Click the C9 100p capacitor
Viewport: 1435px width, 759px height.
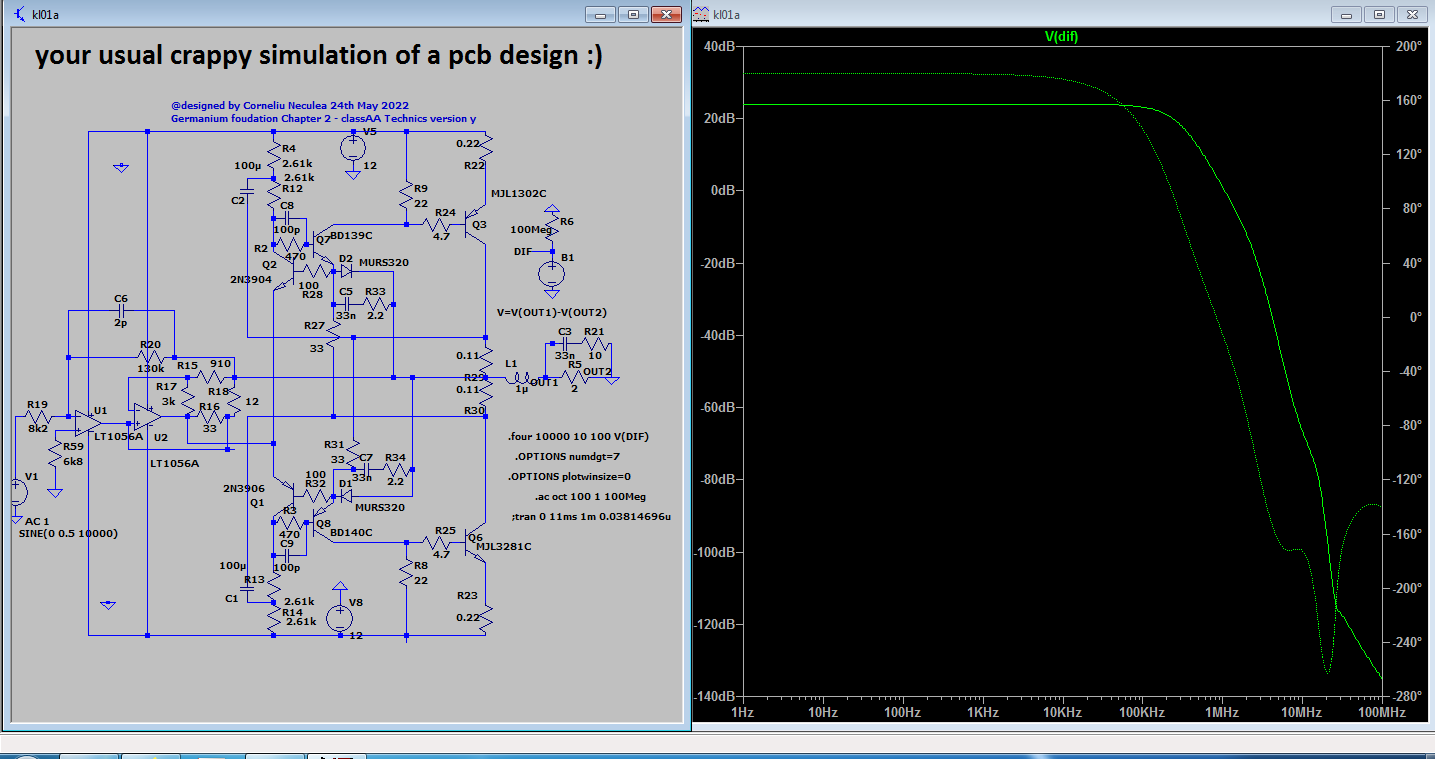(x=285, y=554)
